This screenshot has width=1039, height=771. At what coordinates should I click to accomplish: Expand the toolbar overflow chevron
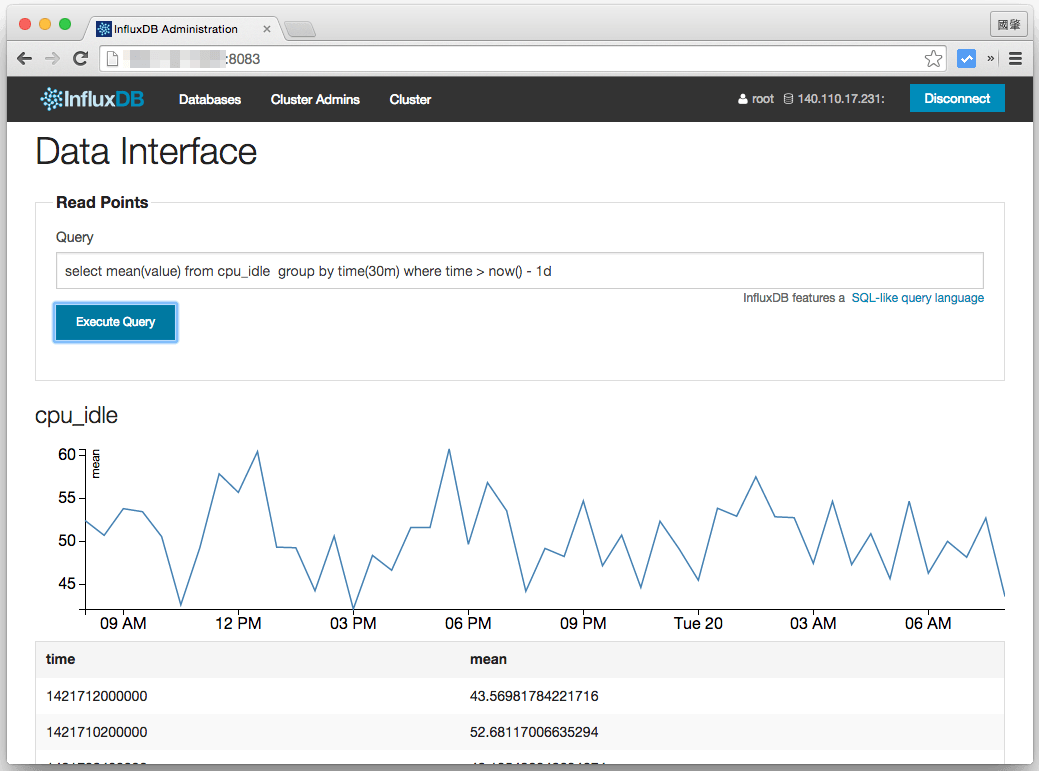[990, 58]
